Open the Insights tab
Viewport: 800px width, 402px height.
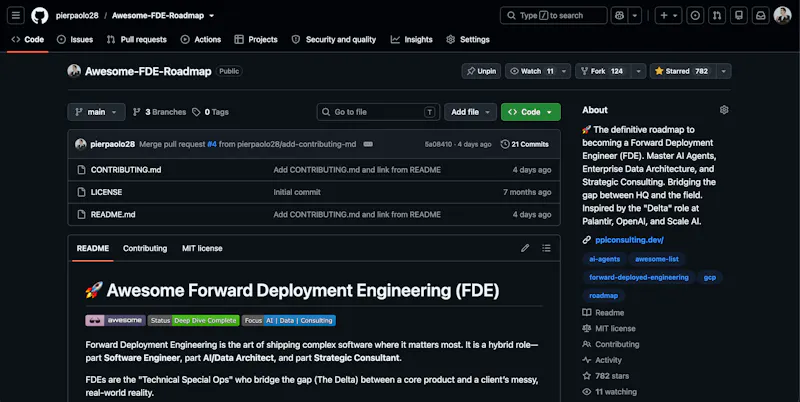coord(412,39)
